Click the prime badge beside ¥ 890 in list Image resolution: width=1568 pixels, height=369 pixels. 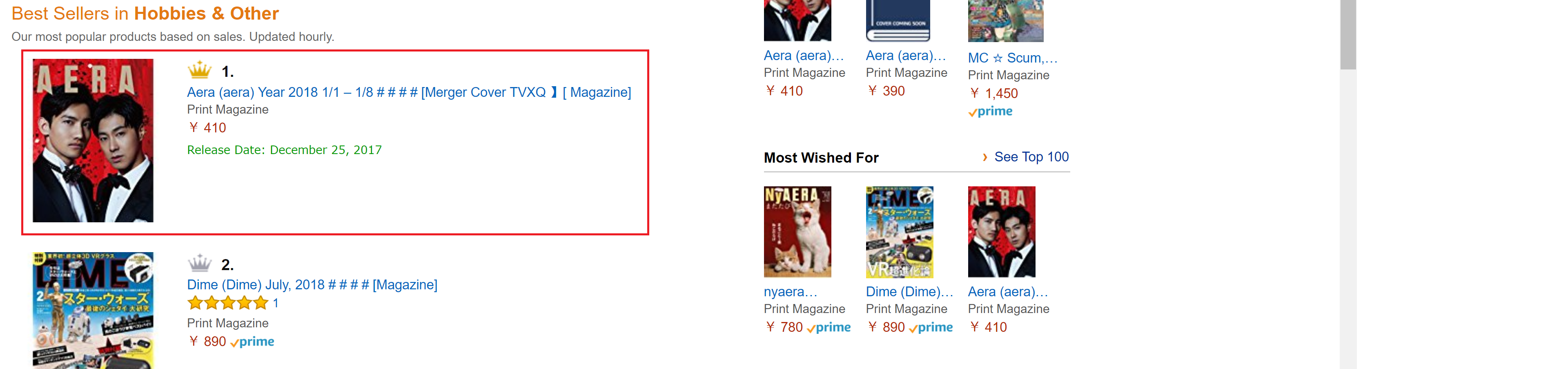(x=253, y=342)
